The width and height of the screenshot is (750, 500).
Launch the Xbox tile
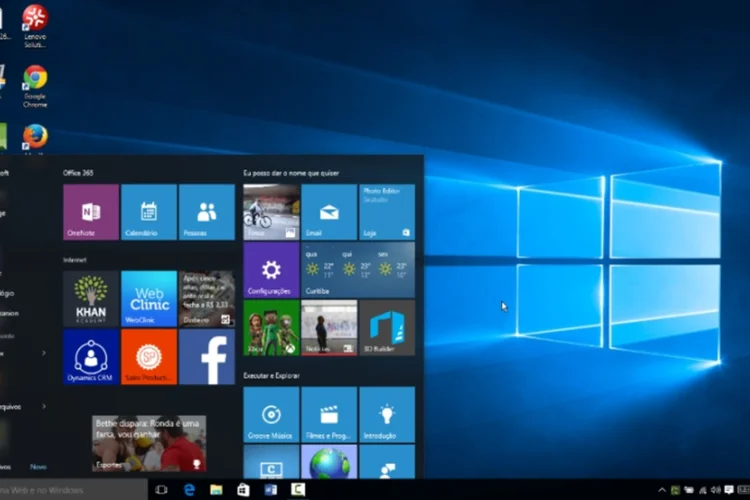pos(271,328)
